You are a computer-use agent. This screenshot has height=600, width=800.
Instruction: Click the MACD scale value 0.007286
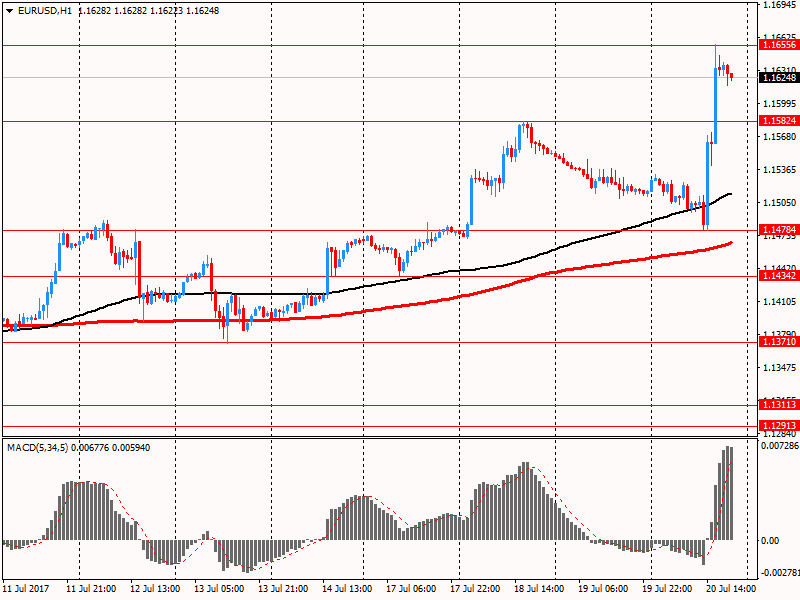(x=780, y=446)
